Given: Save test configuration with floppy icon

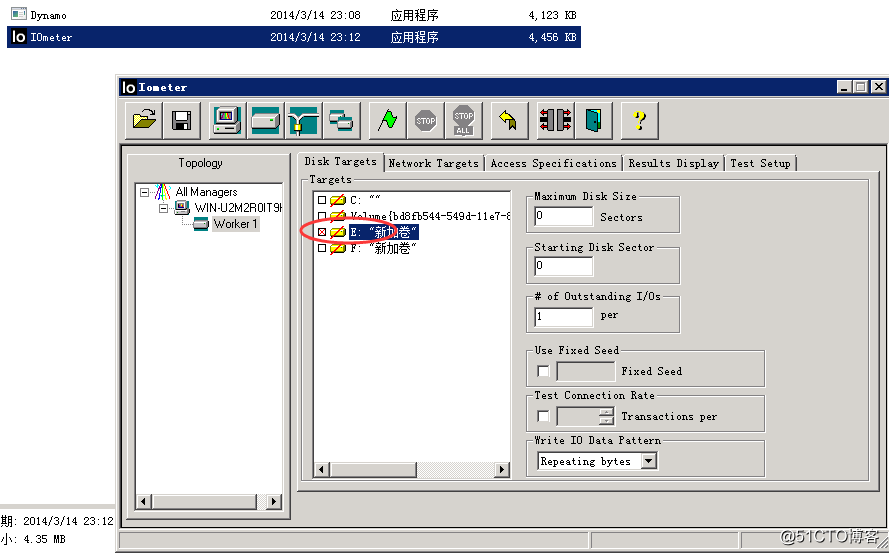Looking at the screenshot, I should [181, 120].
